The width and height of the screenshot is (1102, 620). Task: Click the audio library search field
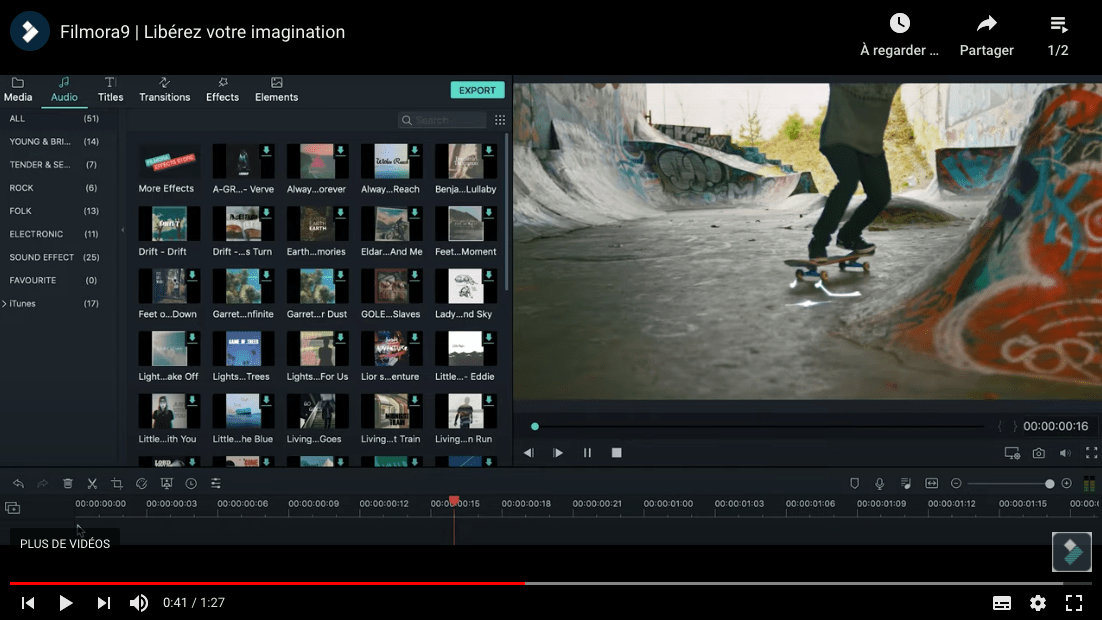[x=442, y=120]
